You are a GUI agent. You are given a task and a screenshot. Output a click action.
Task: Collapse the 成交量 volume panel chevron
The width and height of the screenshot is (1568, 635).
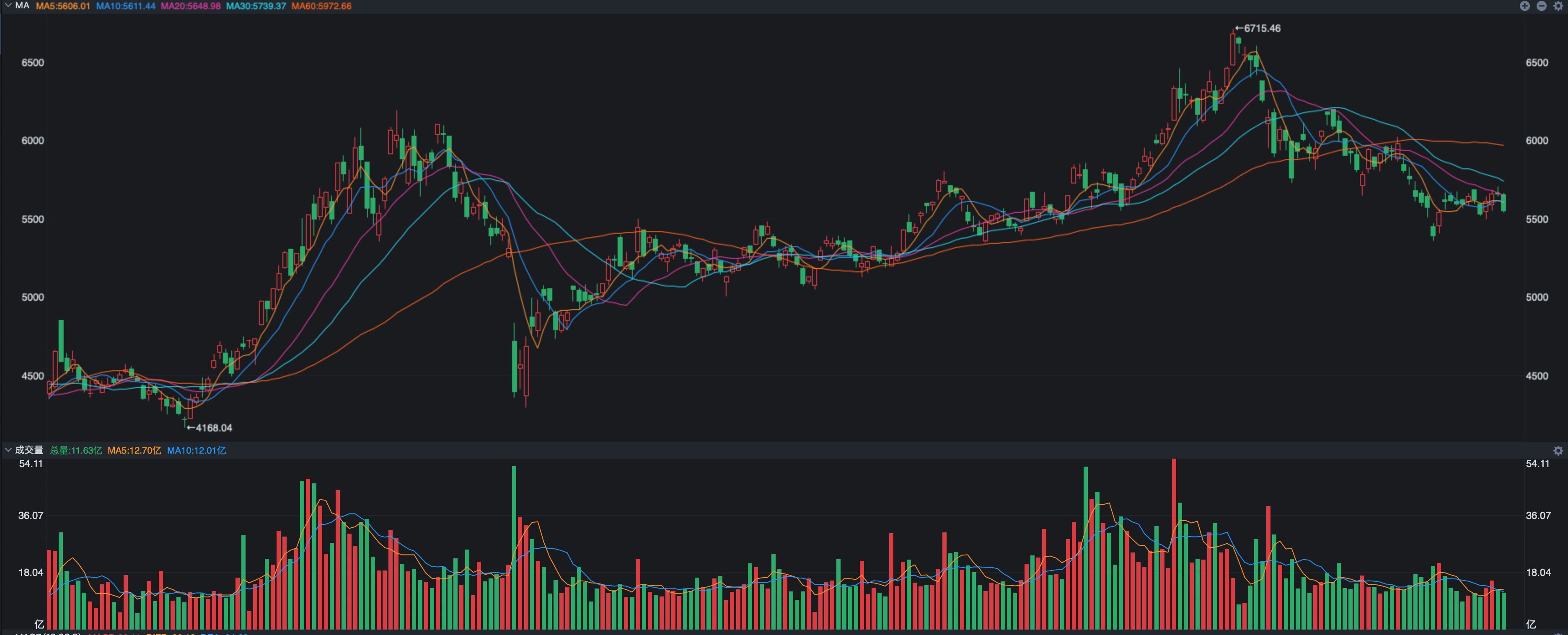8,450
